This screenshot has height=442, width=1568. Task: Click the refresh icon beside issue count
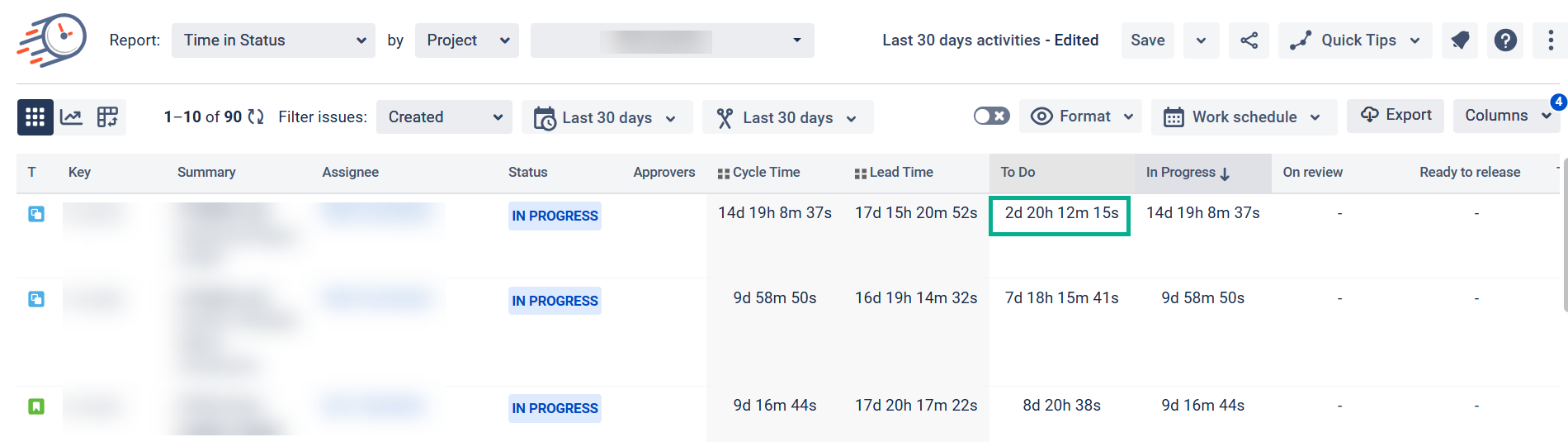pyautogui.click(x=256, y=117)
